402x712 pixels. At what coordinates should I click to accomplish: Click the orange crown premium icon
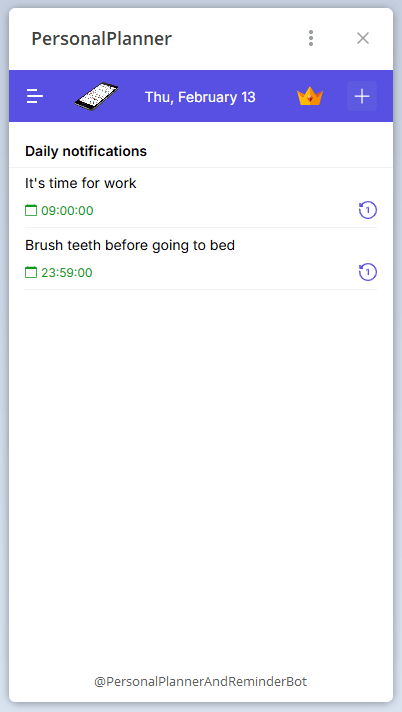click(310, 96)
